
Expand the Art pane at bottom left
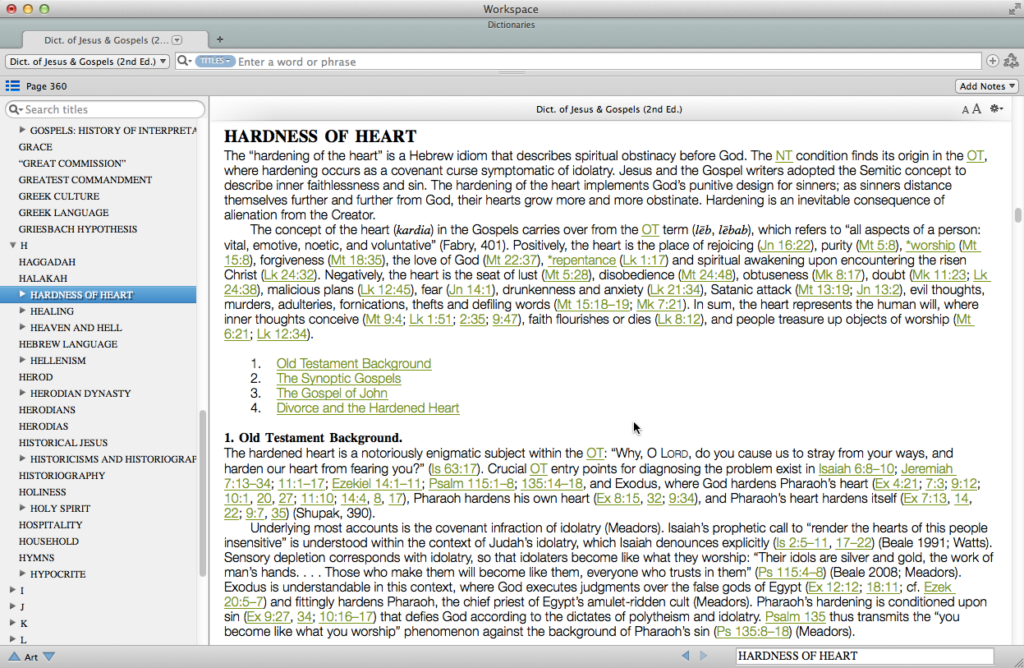point(14,656)
